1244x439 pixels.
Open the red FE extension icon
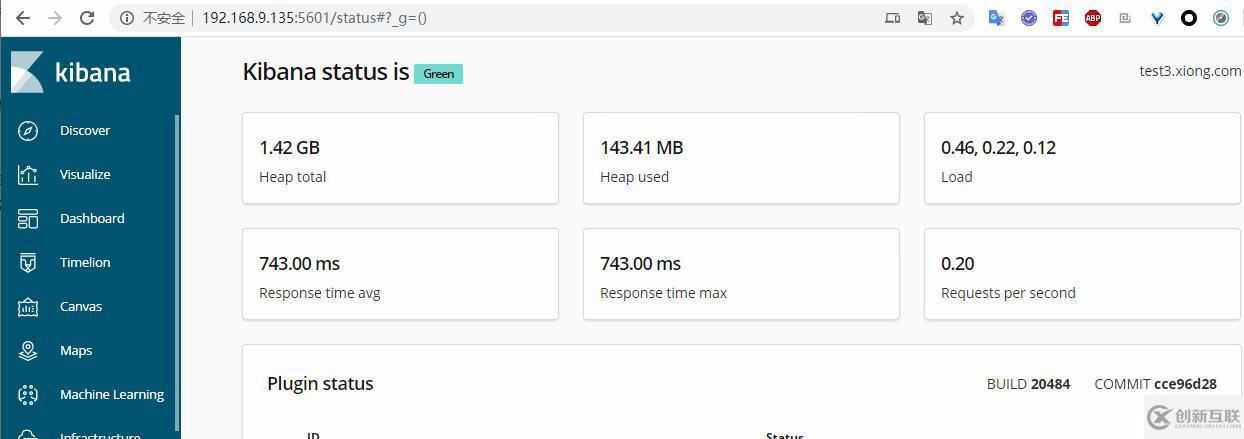[1061, 18]
